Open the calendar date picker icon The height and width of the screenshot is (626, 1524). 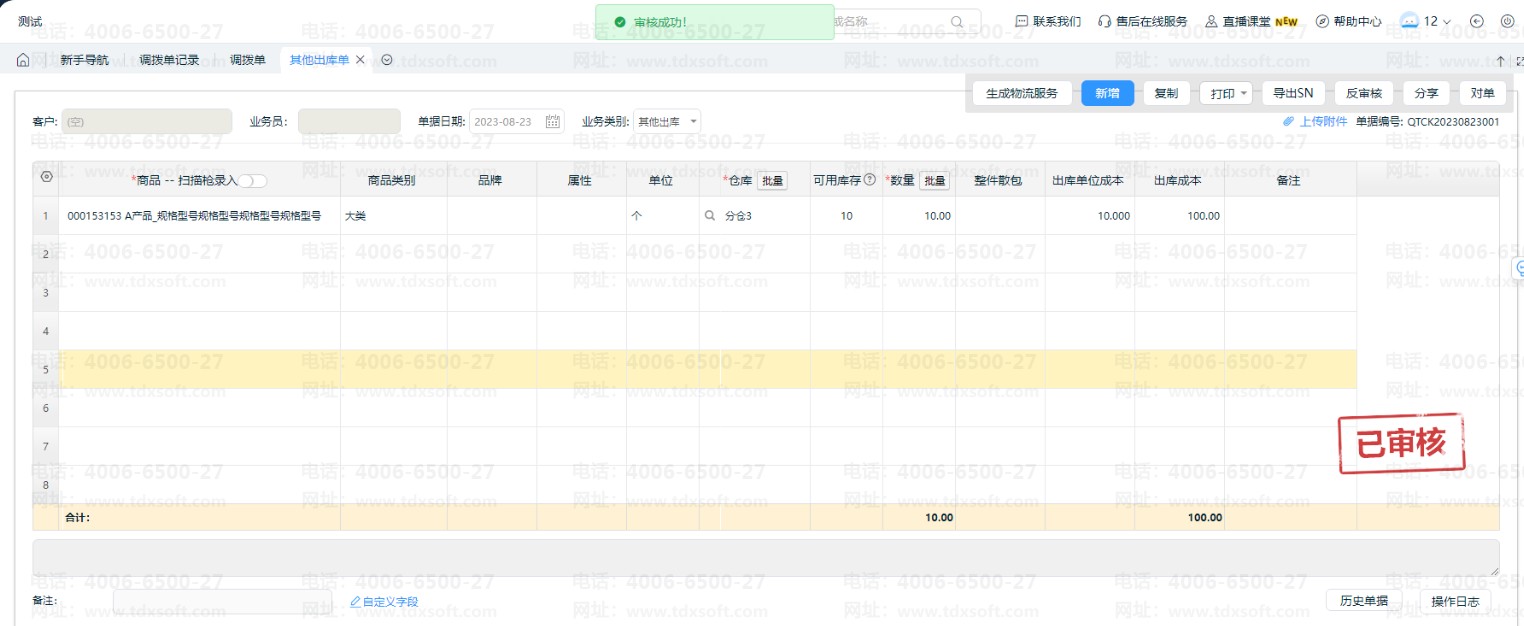pos(553,122)
